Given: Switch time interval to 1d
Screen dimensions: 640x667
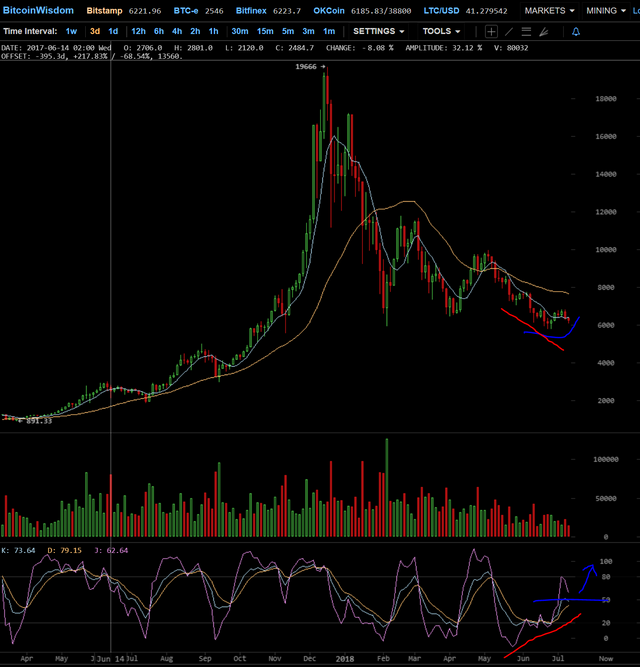Looking at the screenshot, I should (113, 31).
